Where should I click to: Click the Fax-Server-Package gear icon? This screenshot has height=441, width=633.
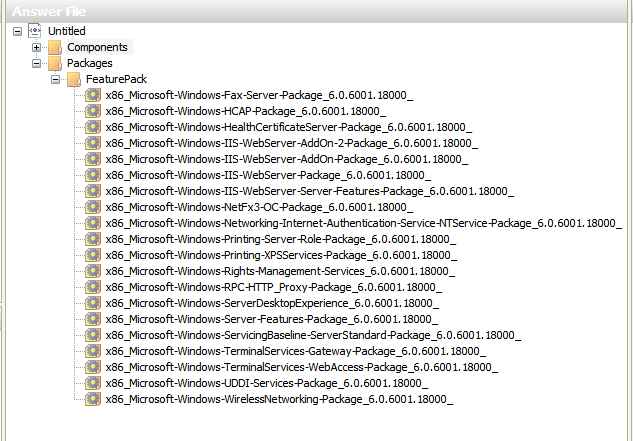point(93,95)
